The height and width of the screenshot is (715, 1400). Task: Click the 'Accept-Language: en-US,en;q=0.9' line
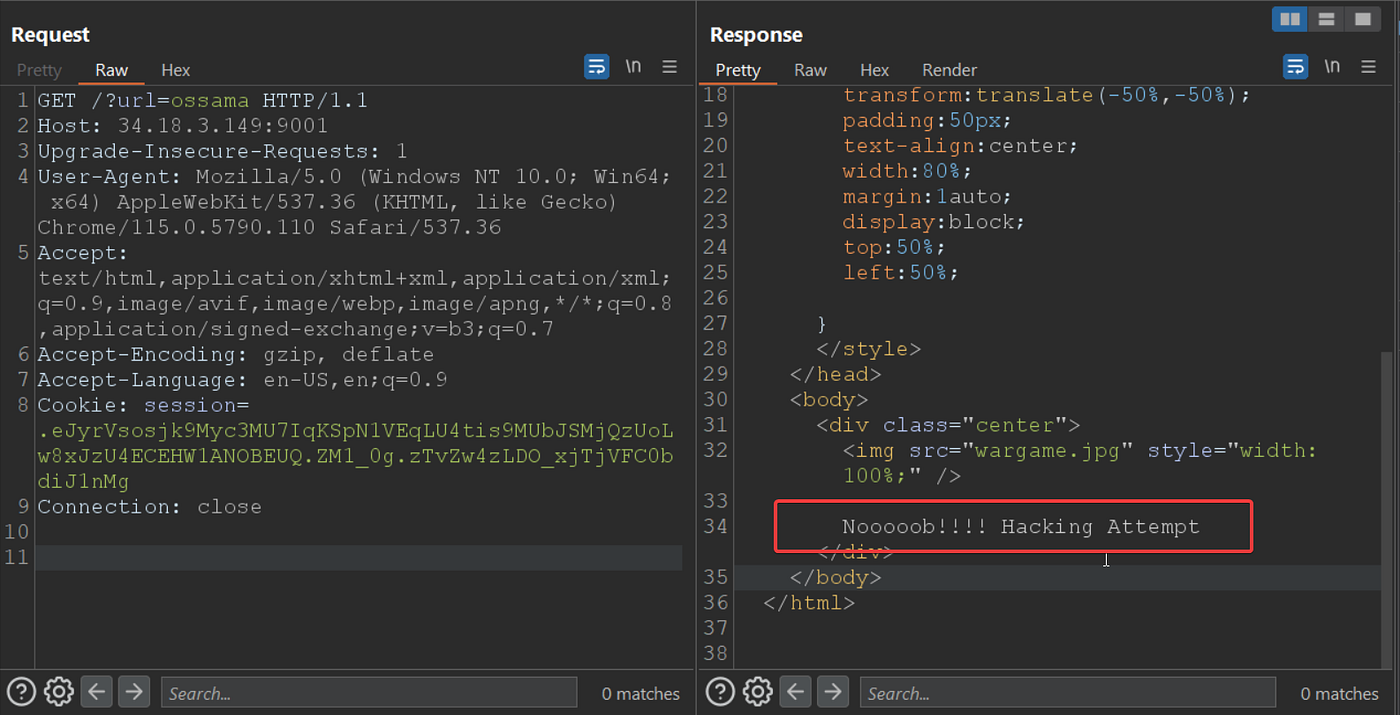click(242, 380)
